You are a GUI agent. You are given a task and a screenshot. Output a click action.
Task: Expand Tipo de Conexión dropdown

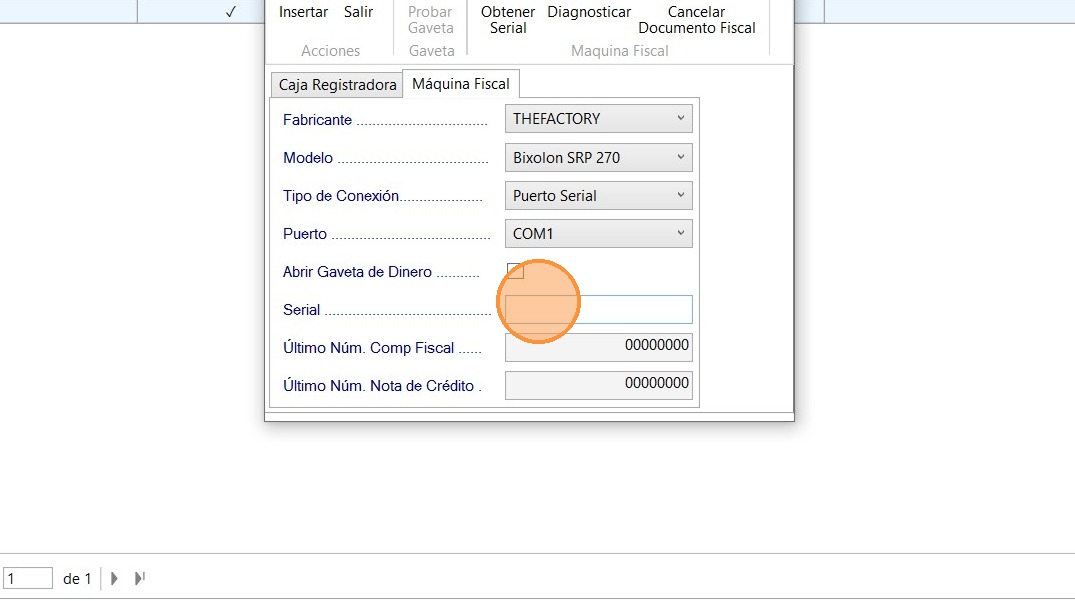pyautogui.click(x=599, y=196)
